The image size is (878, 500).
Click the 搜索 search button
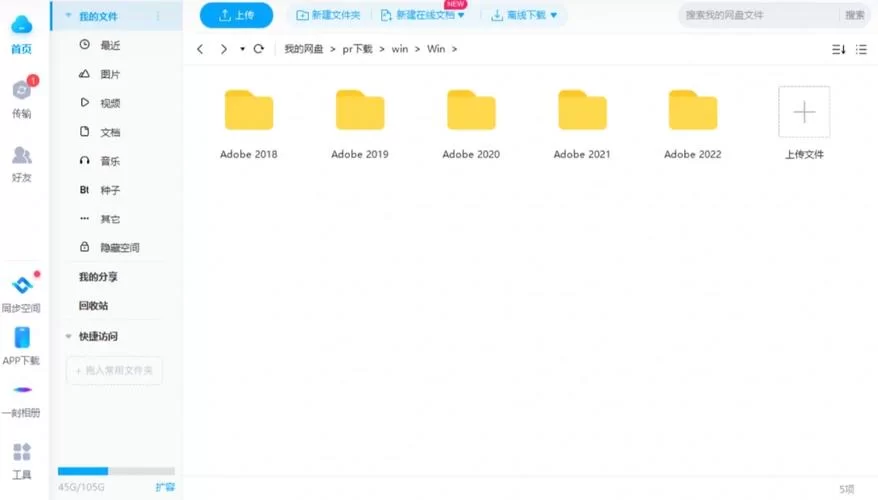(x=854, y=15)
